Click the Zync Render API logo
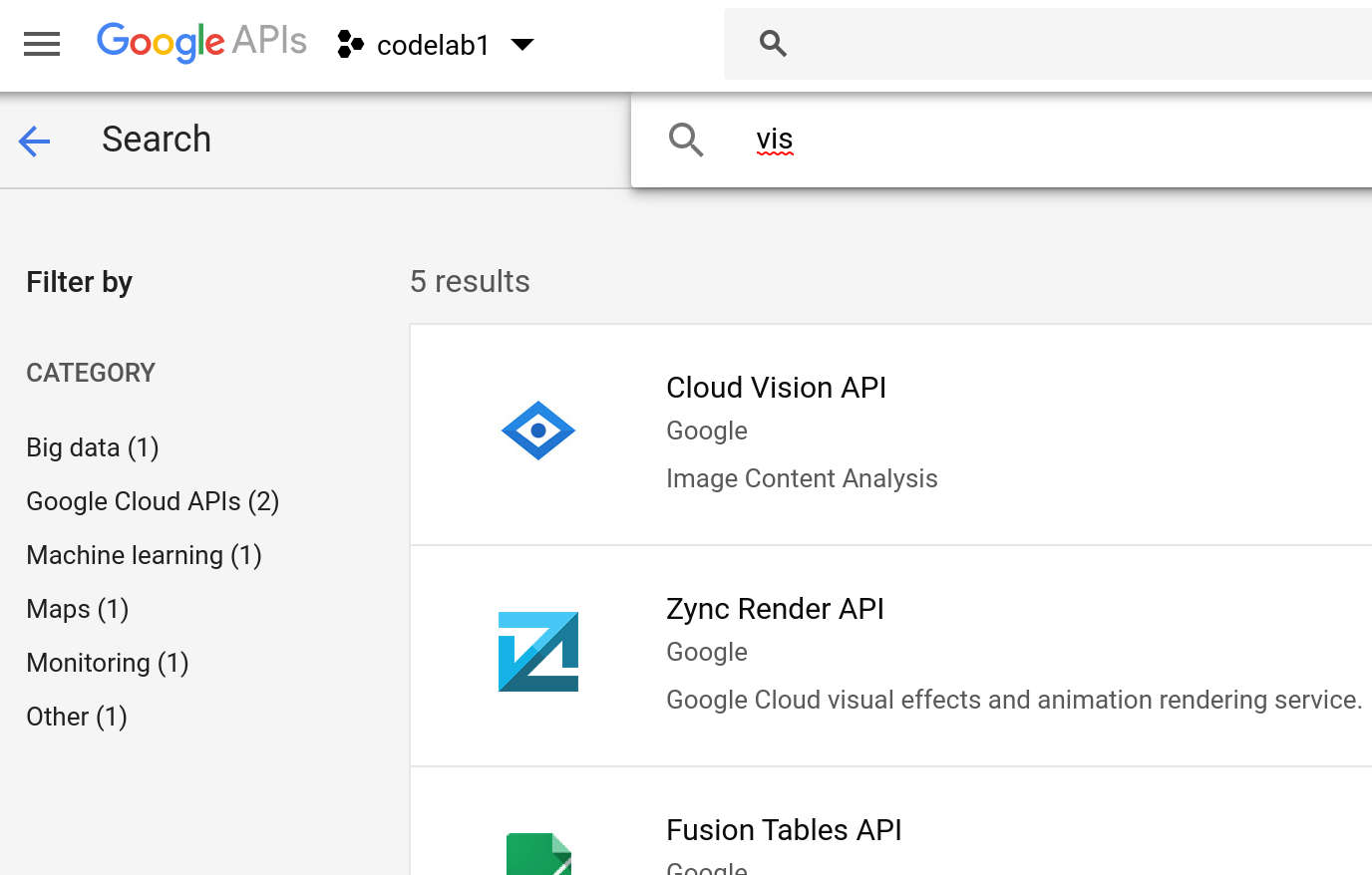The image size is (1372, 875). click(x=538, y=652)
